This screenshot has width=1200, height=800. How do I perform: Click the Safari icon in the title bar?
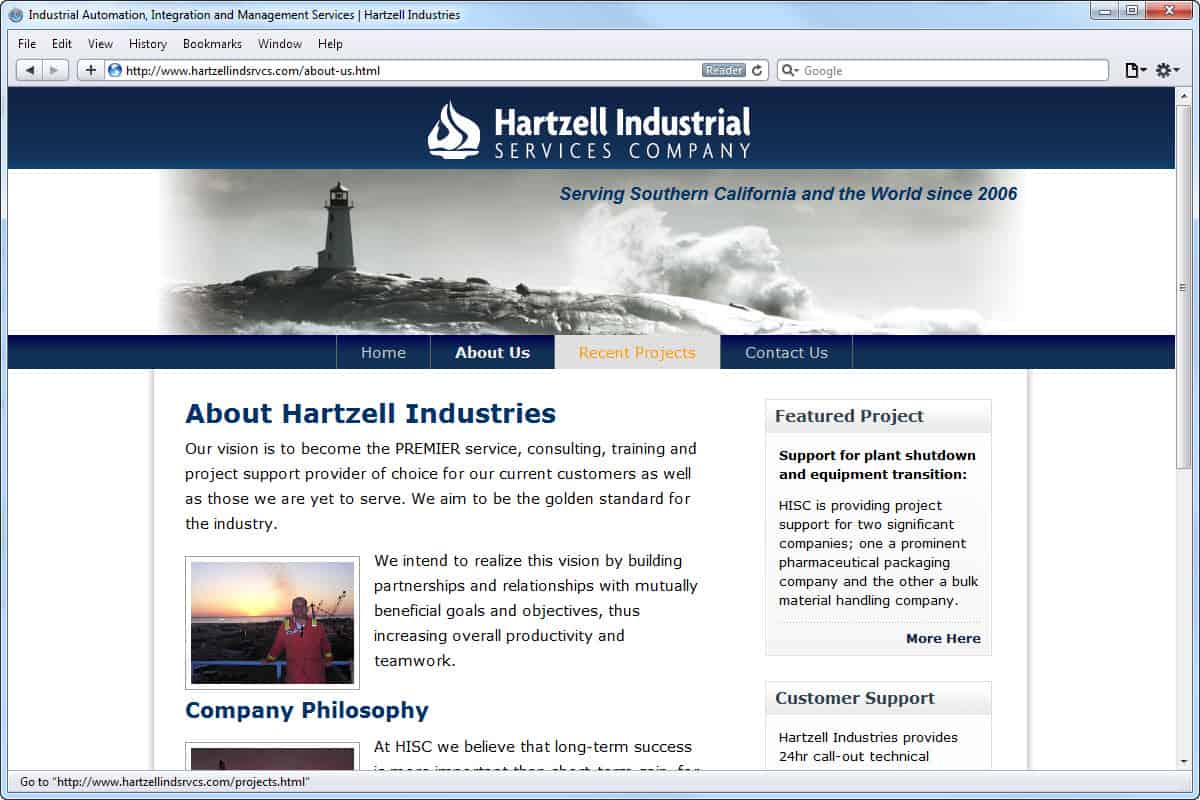[x=16, y=15]
